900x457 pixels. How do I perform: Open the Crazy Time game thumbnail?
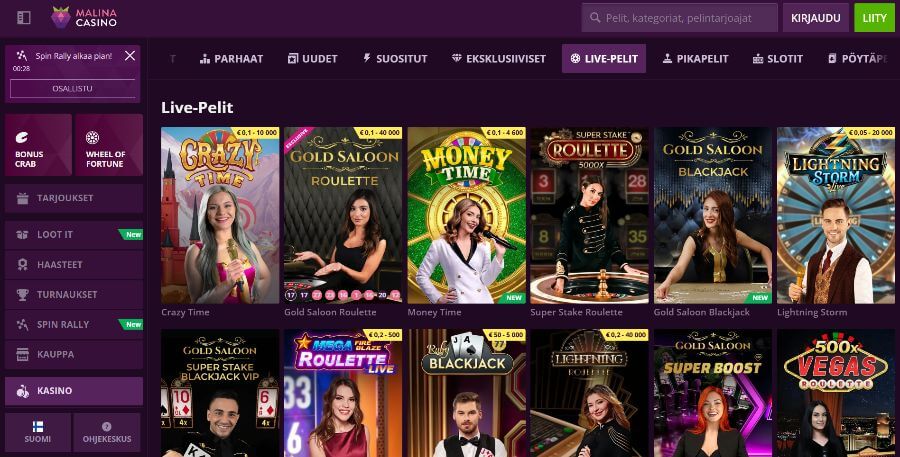(x=220, y=215)
